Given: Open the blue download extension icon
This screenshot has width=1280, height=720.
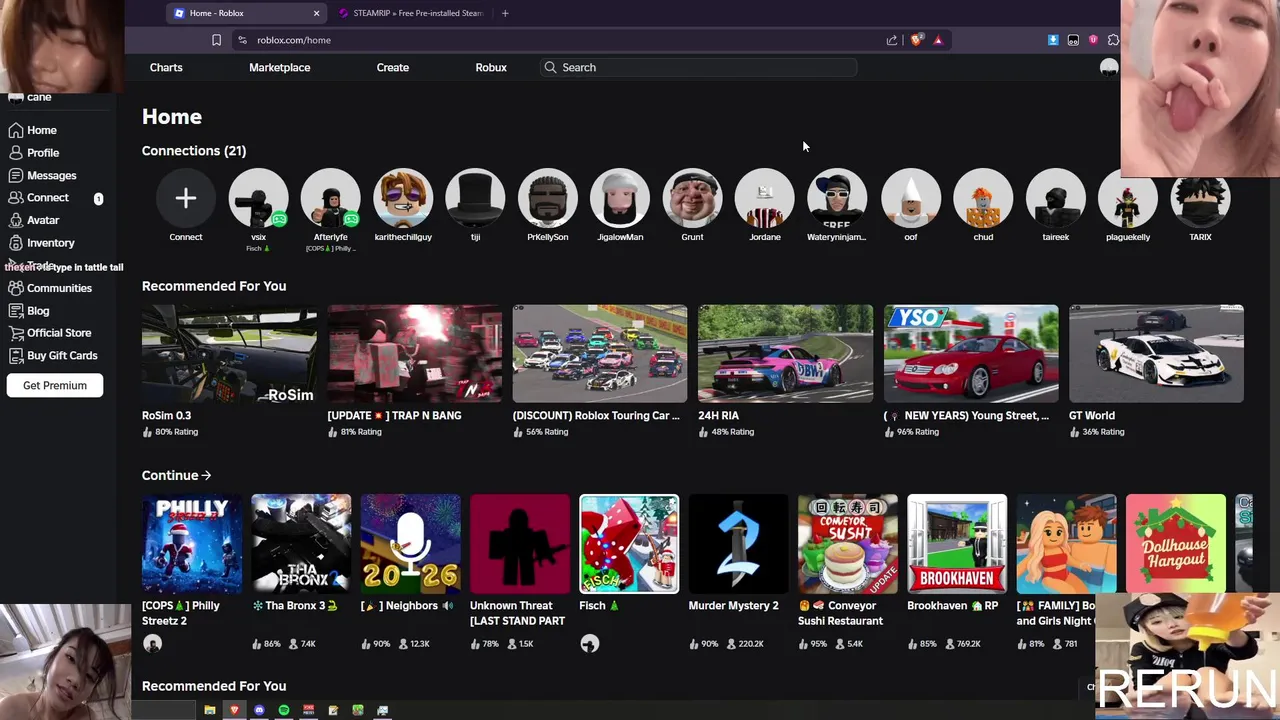Looking at the screenshot, I should pos(1053,40).
